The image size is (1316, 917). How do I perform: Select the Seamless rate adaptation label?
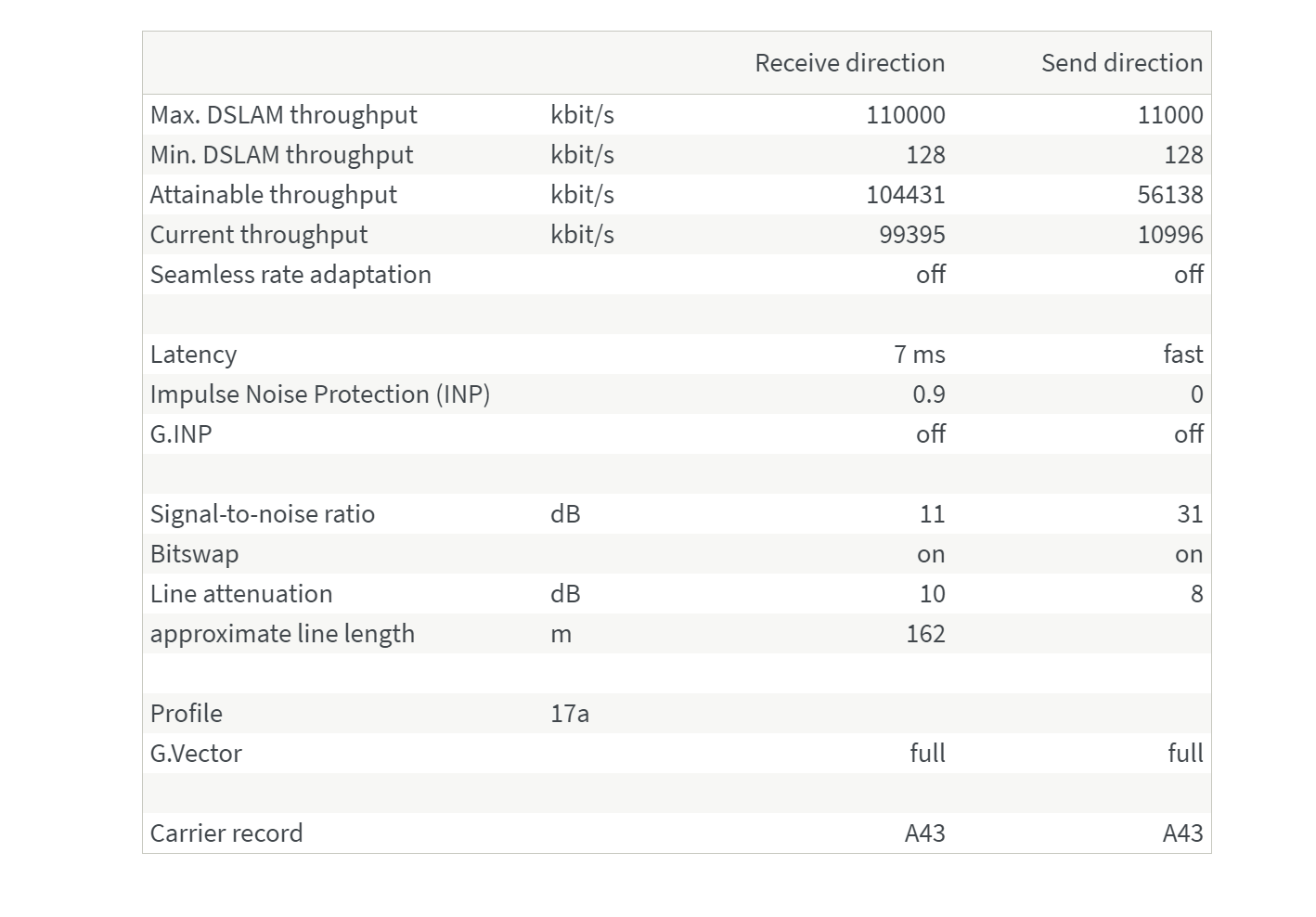(x=290, y=275)
